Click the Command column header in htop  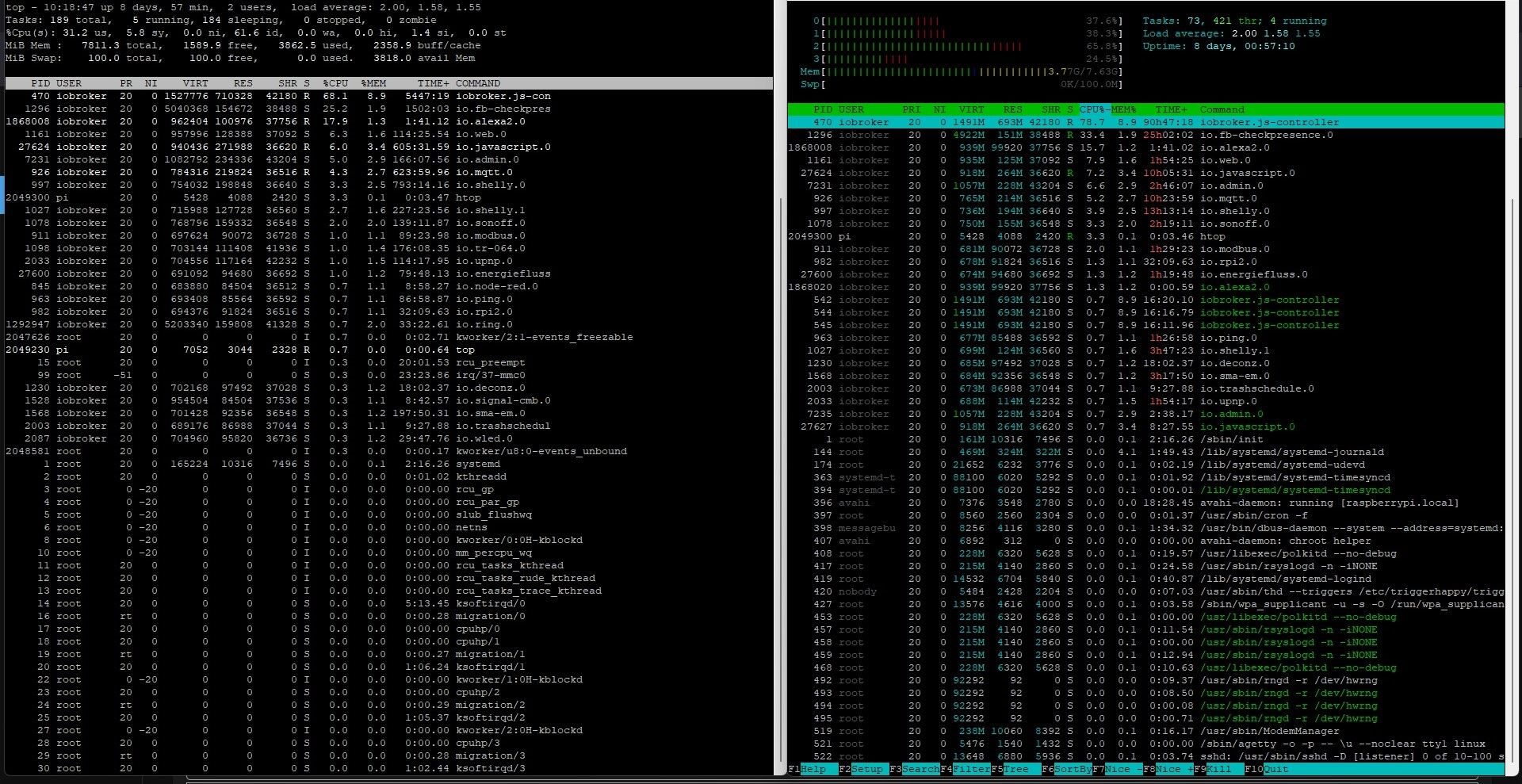[1222, 109]
